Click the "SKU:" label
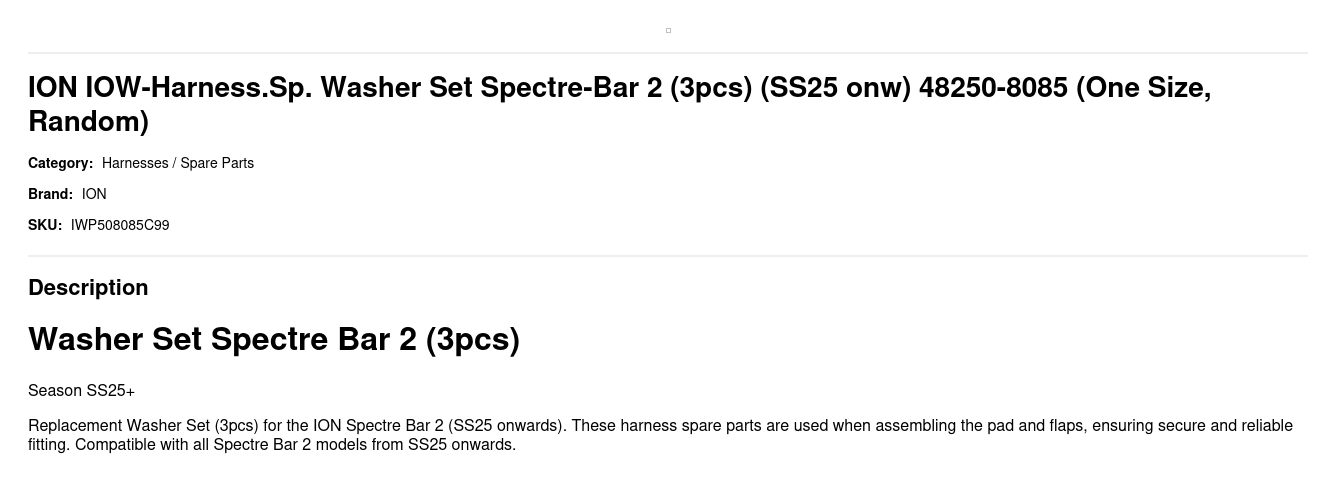The height and width of the screenshot is (500, 1328). 45,225
